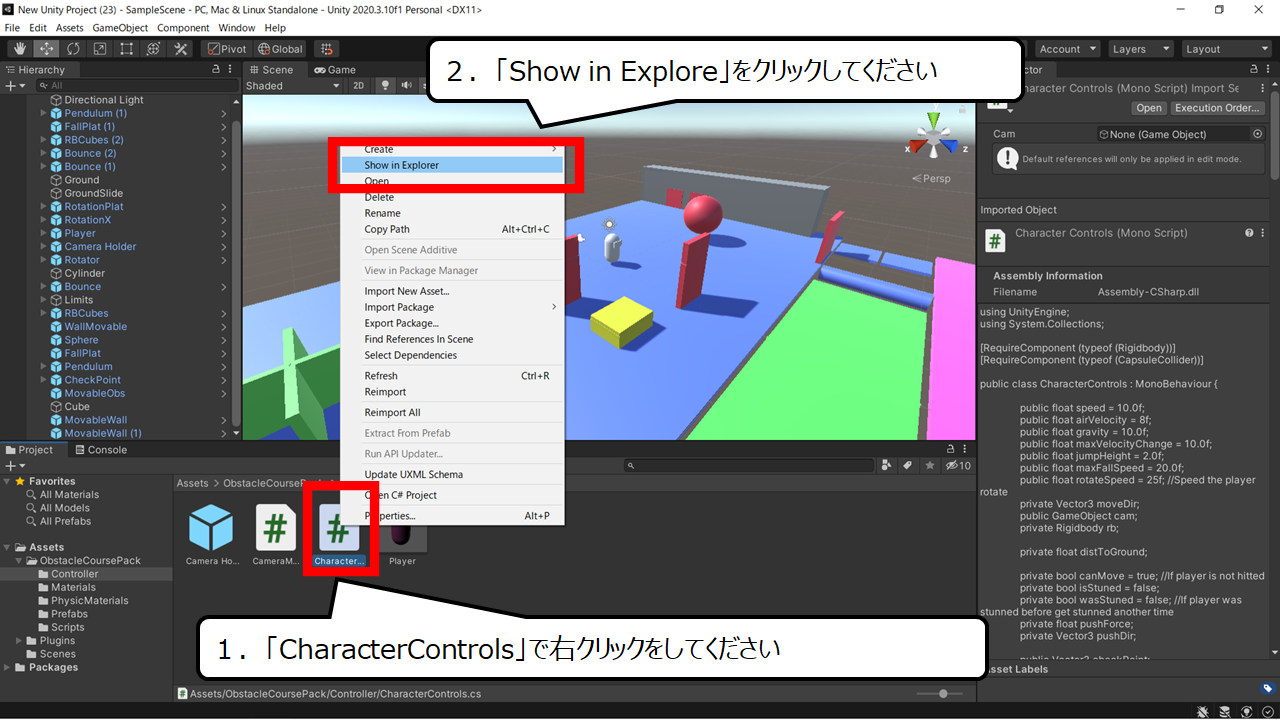Click the blue asset label tag icon

click(x=1267, y=688)
